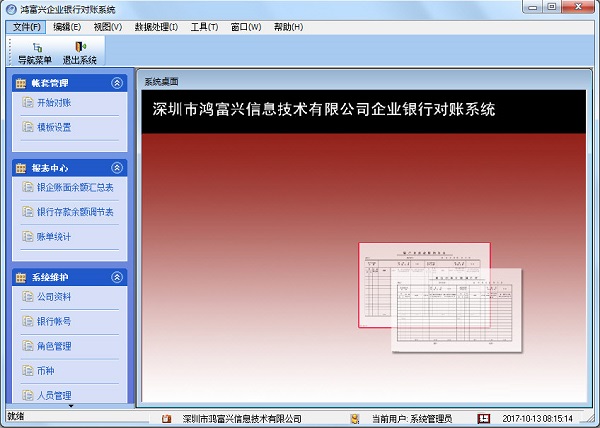The image size is (600, 428).
Task: Click the icon beside 银行帐号
Action: coord(28,321)
